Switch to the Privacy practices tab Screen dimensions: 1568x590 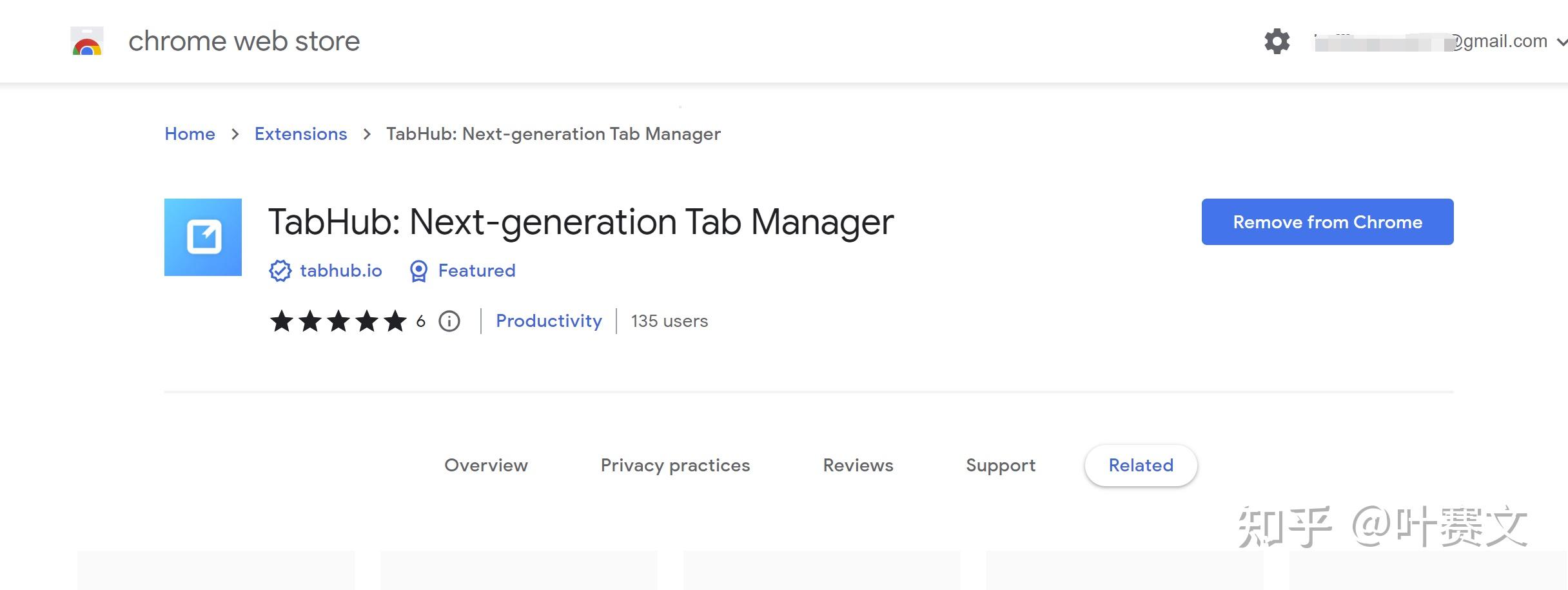(675, 466)
